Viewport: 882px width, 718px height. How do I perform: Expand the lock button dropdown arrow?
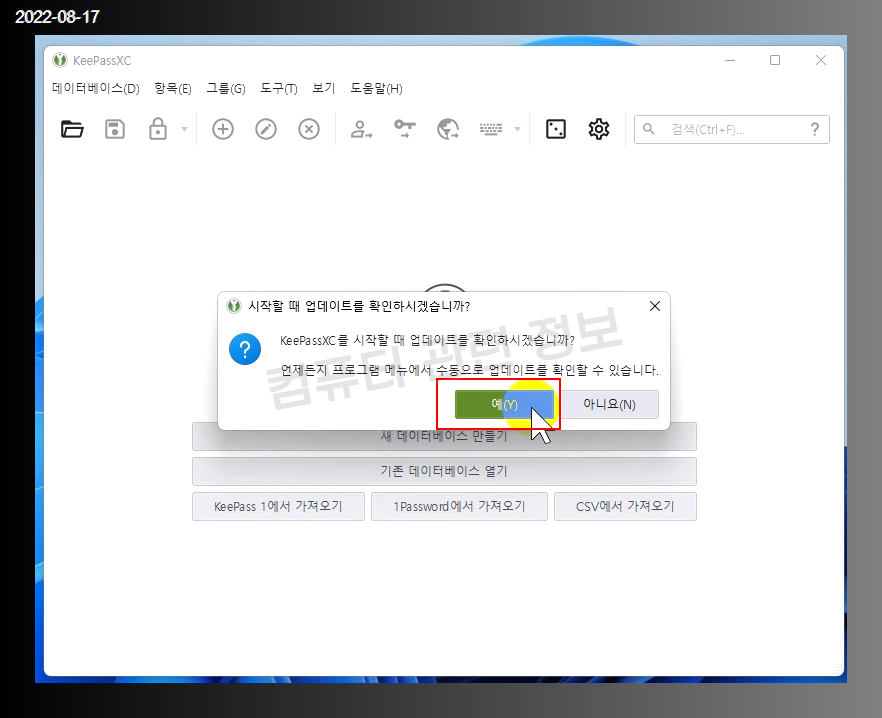click(x=184, y=129)
